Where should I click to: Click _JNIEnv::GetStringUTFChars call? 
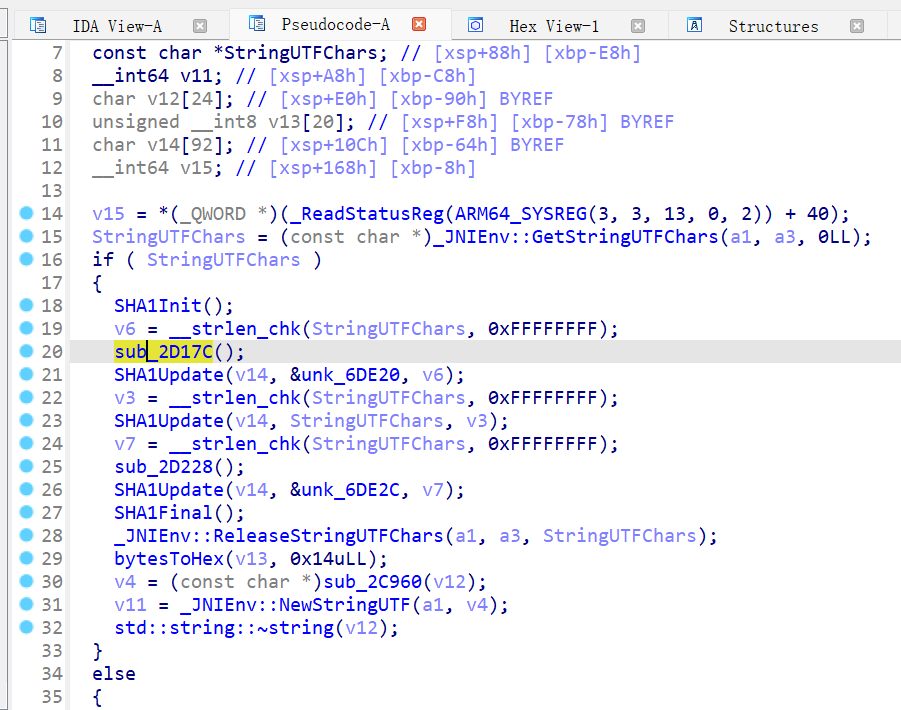pos(576,237)
